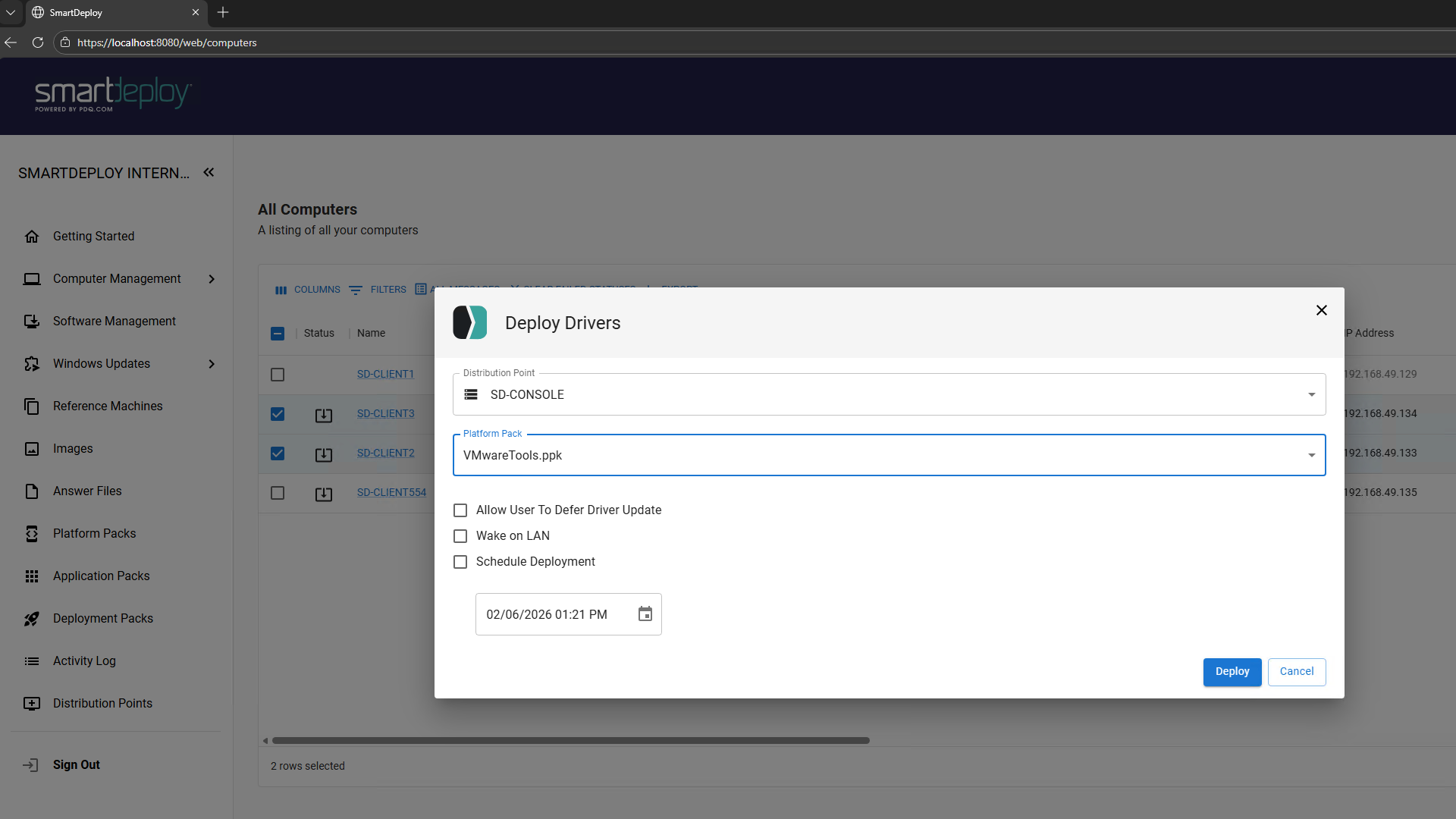Click the Application Packs grid icon
This screenshot has height=819, width=1456.
click(x=32, y=576)
